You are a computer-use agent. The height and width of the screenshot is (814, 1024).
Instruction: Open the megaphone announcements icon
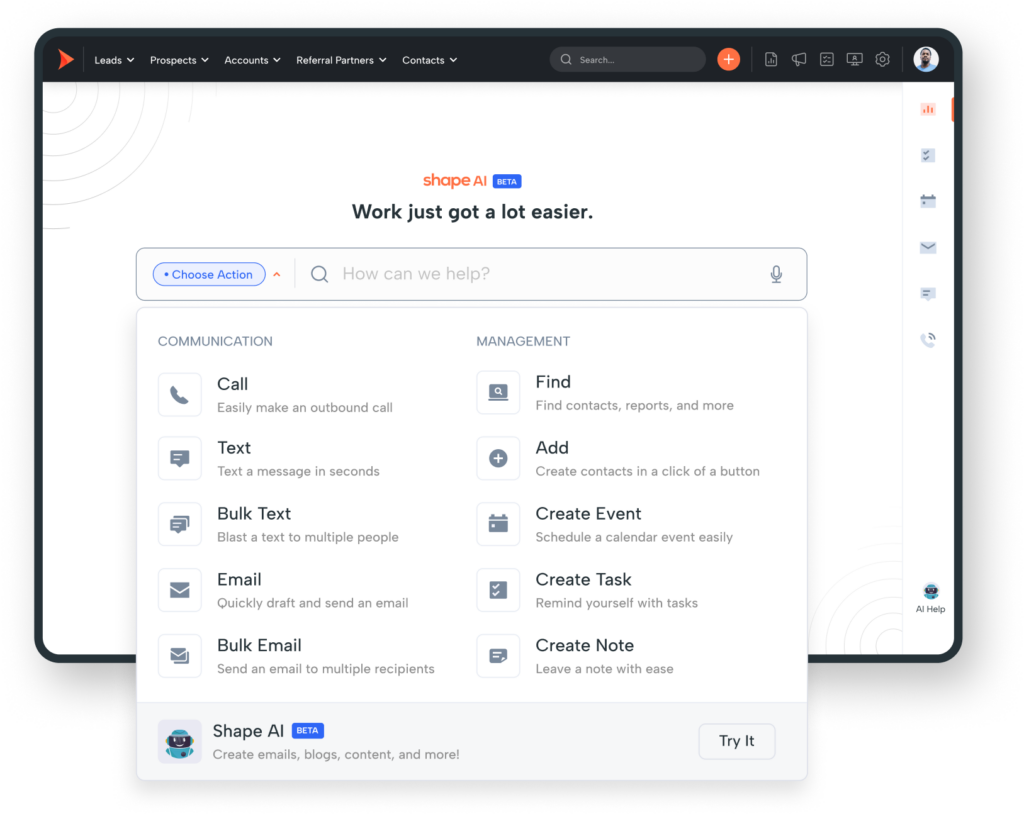(x=799, y=60)
